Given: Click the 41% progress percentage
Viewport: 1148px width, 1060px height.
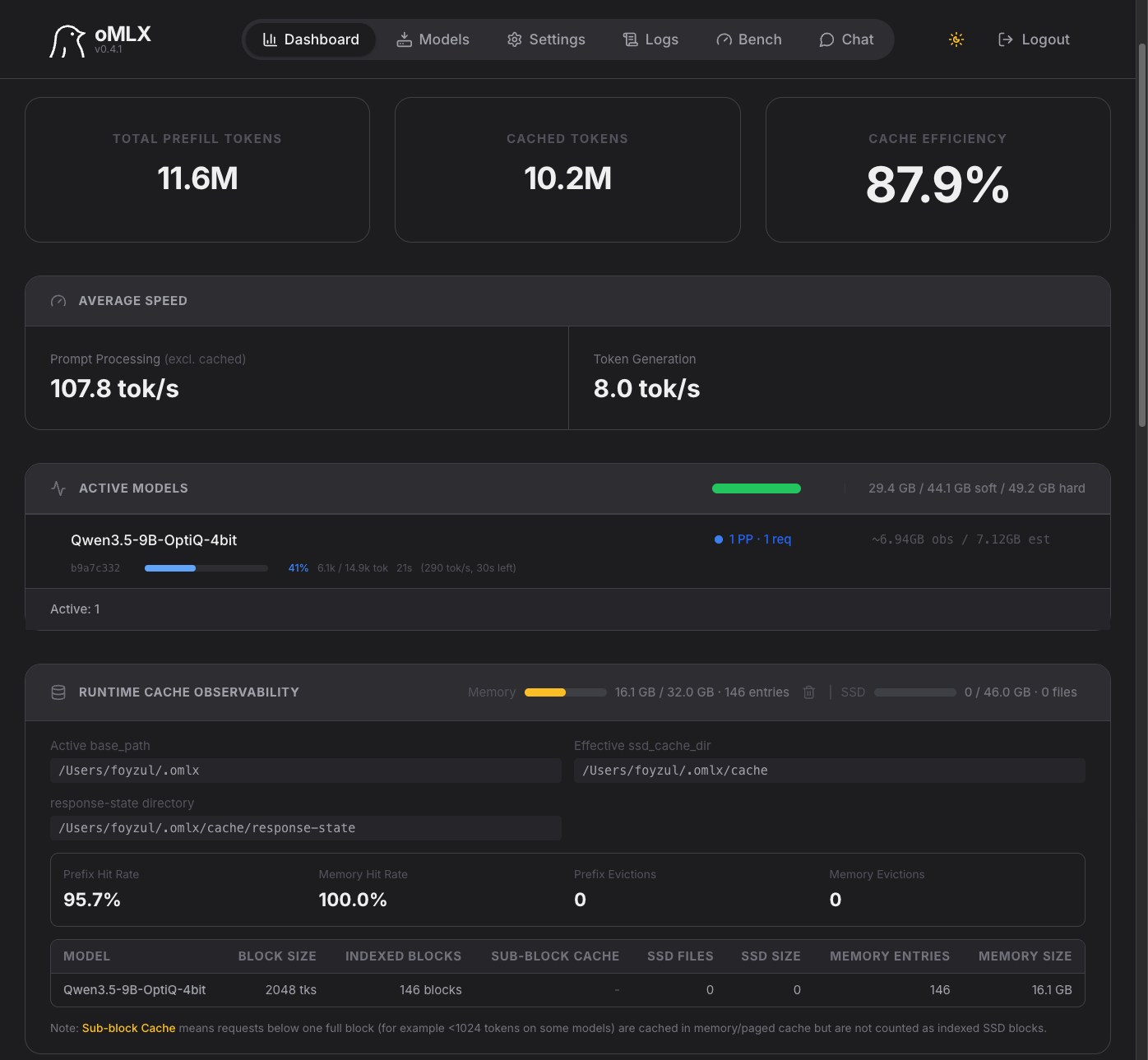Looking at the screenshot, I should point(299,568).
